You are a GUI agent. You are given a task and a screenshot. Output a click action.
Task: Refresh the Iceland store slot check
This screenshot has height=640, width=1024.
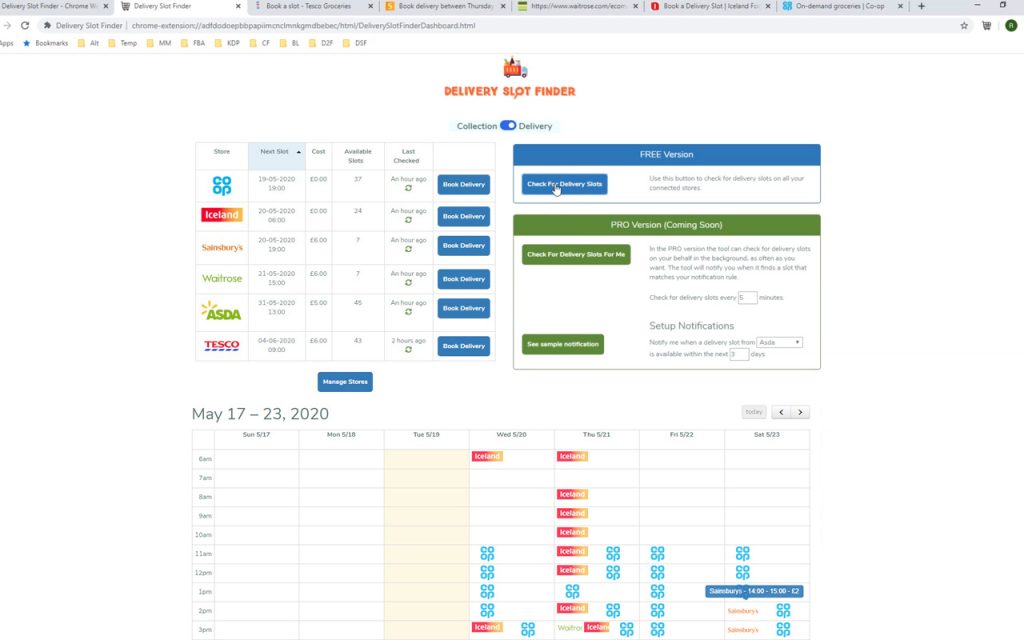tap(408, 220)
